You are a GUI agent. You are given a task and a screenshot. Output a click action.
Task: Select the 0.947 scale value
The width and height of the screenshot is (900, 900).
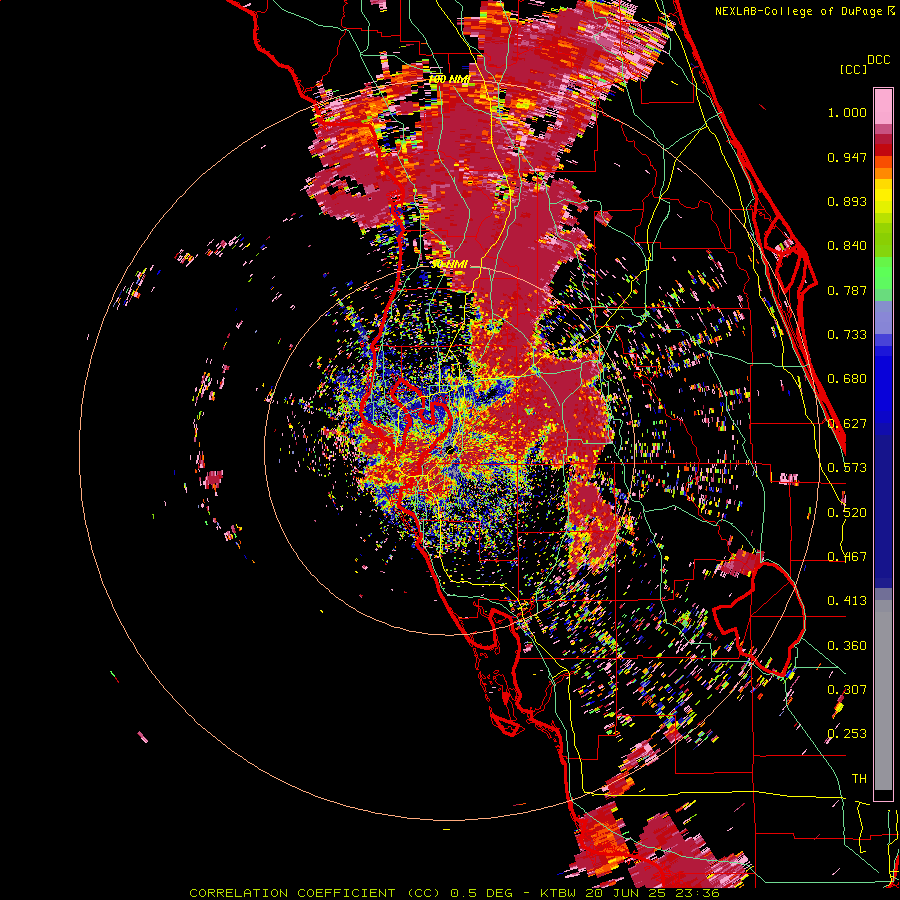pos(847,157)
